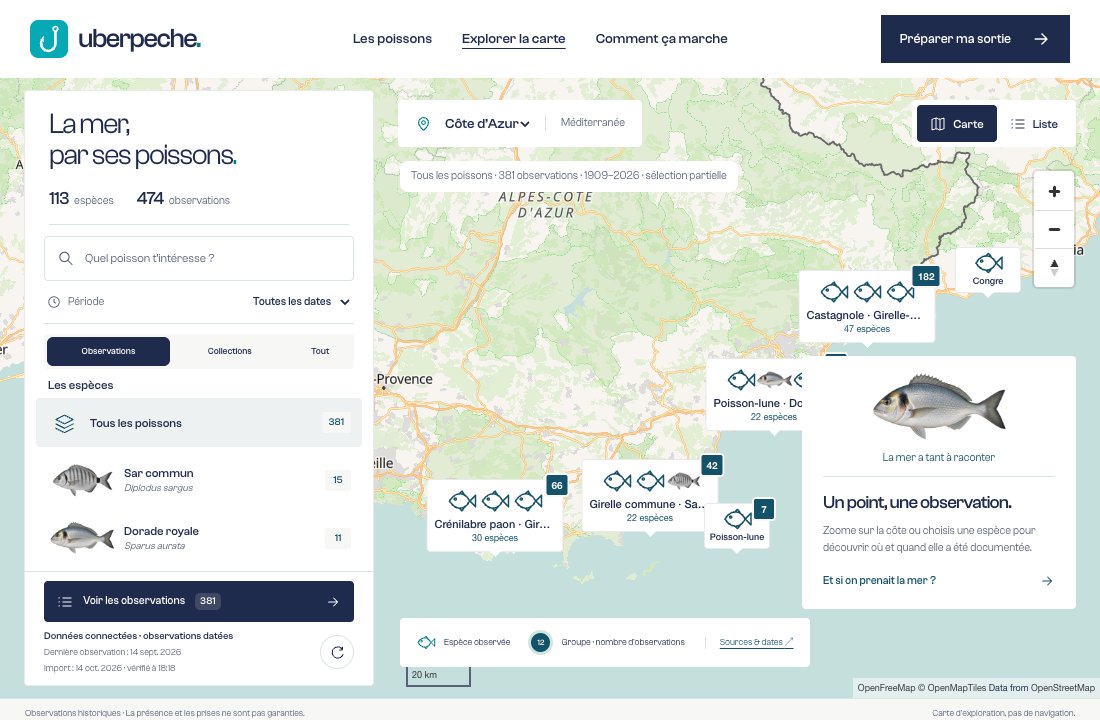Switch to Carte view
The height and width of the screenshot is (720, 1100).
click(x=956, y=124)
